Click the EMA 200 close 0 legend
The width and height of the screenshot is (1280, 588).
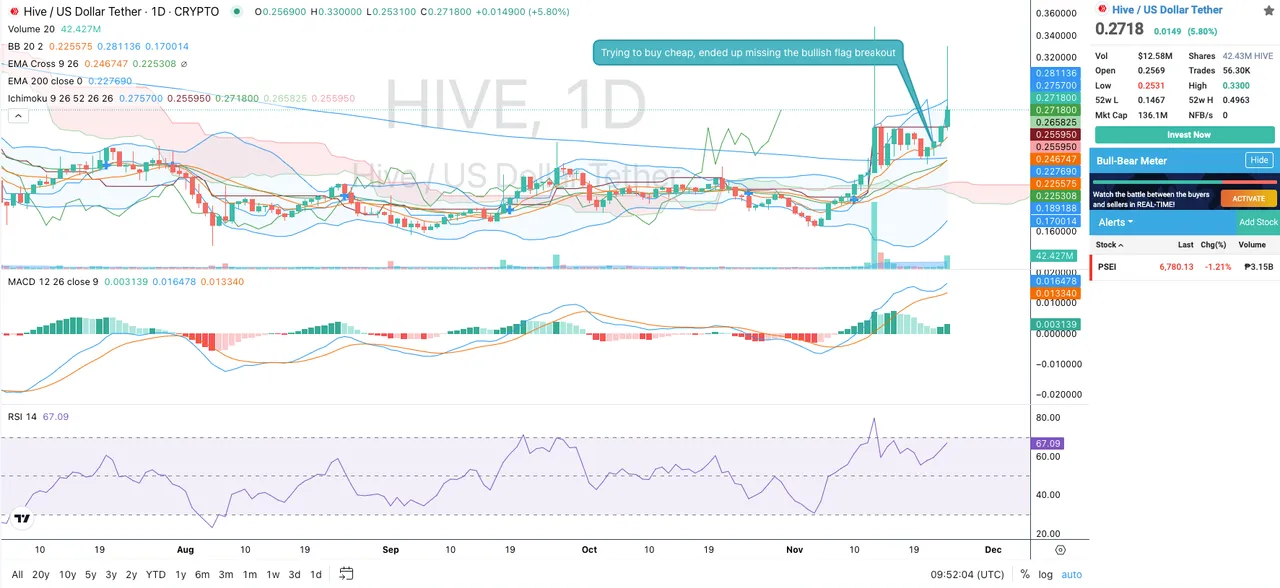click(45, 81)
